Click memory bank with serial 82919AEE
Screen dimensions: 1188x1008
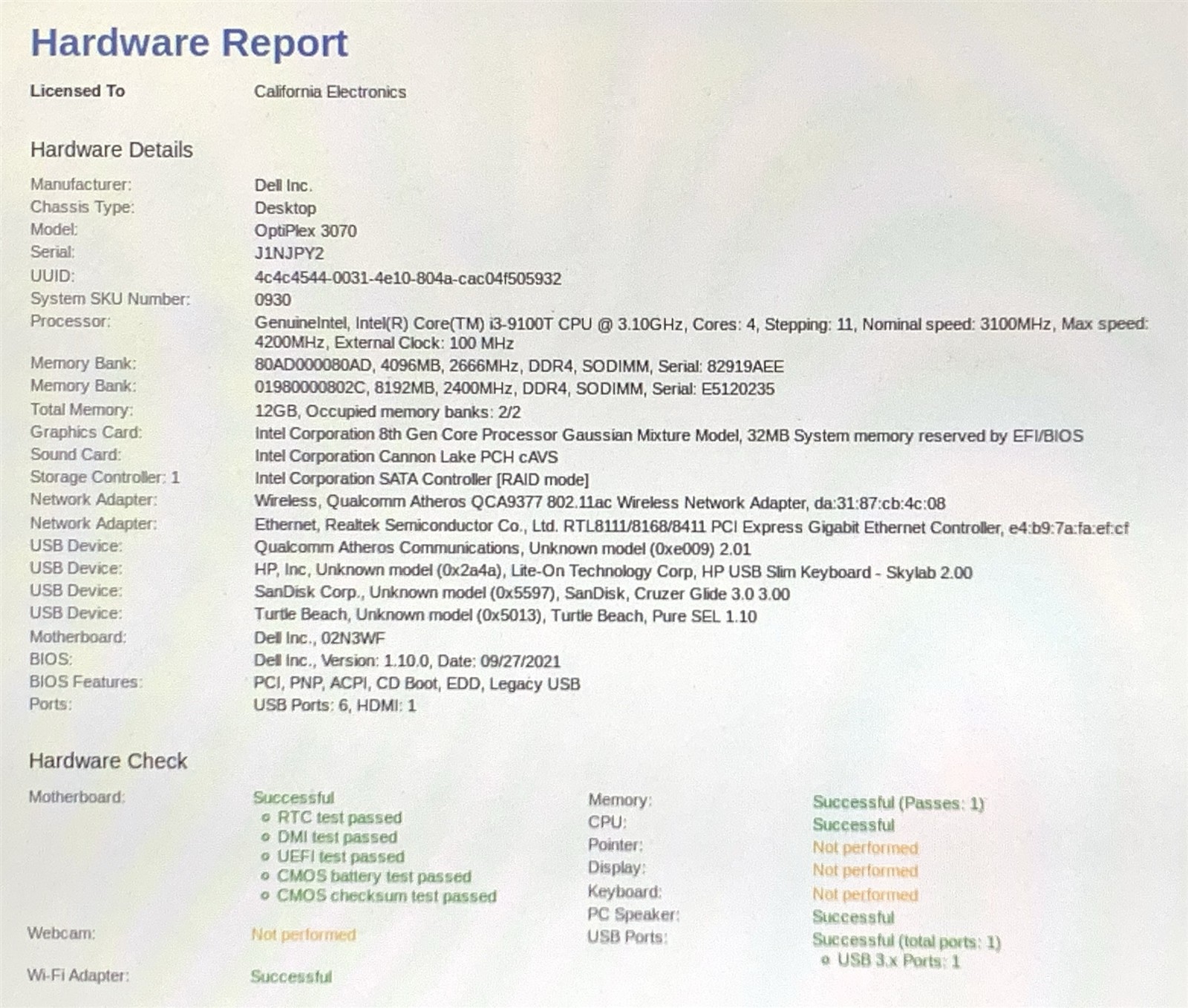[519, 366]
